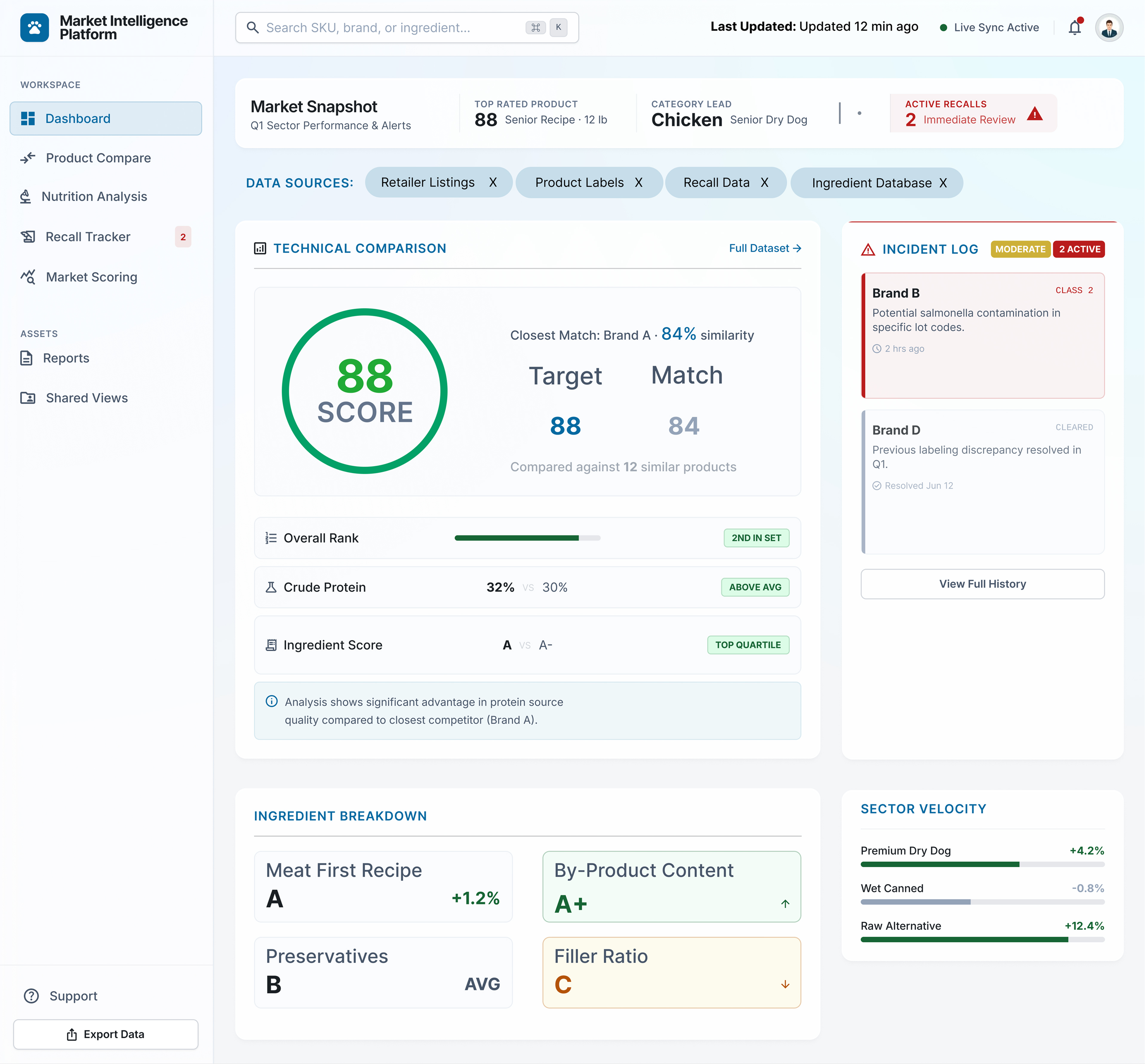
Task: Click the up arrow on By-Product Content
Action: (x=785, y=903)
